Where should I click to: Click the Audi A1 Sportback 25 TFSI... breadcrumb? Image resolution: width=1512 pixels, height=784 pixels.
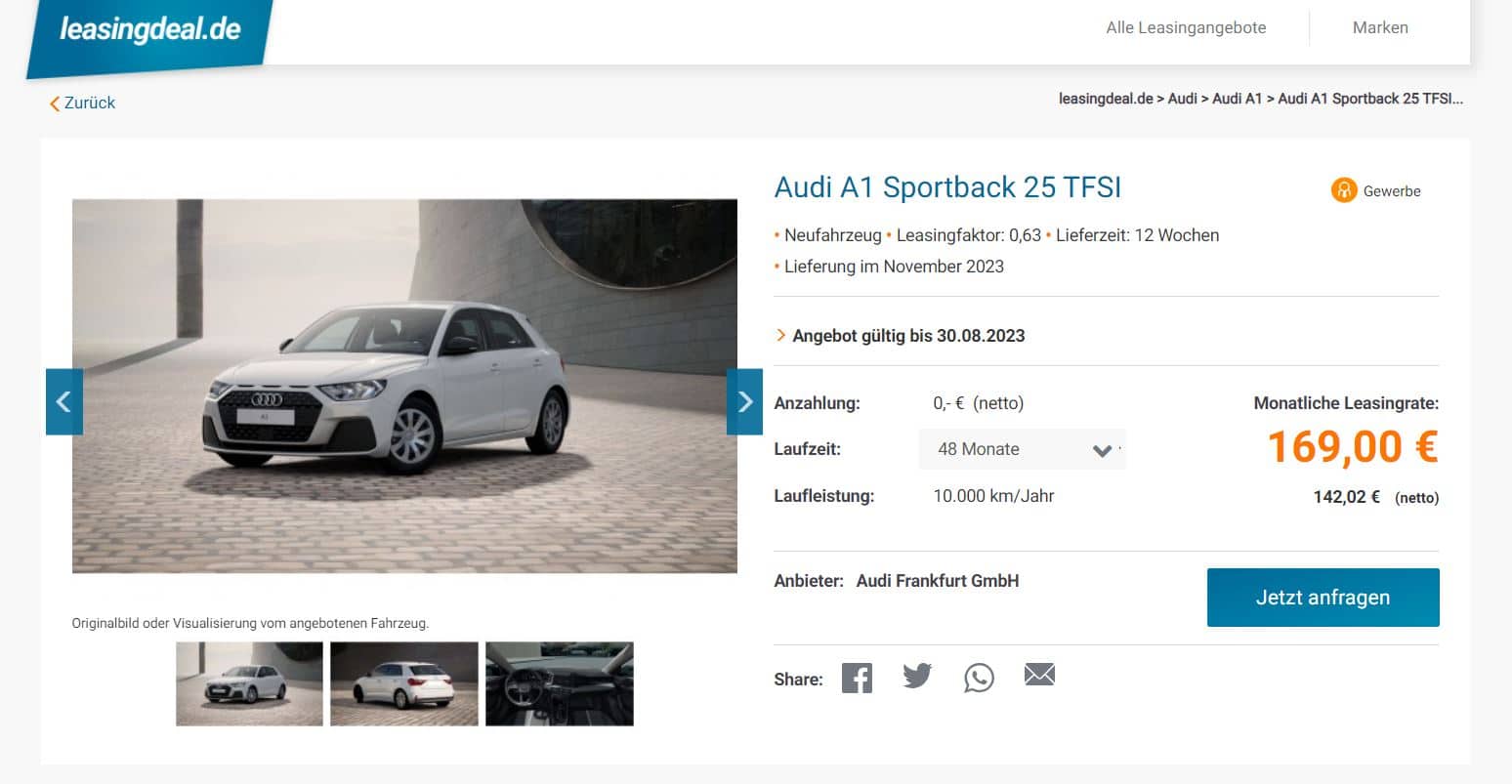point(1370,99)
